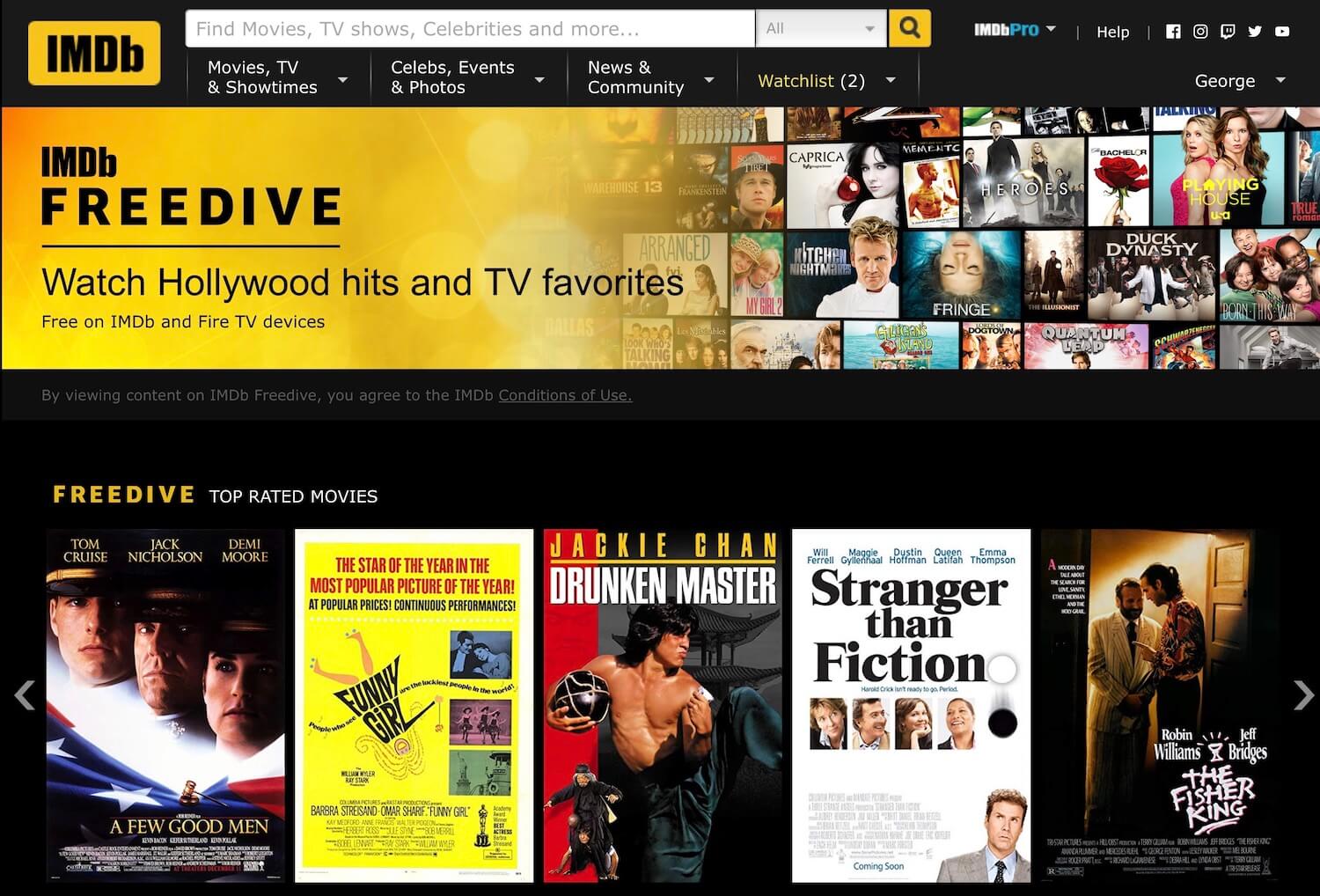Open the George account menu
Screen dimensions: 1320x896
(x=1240, y=81)
